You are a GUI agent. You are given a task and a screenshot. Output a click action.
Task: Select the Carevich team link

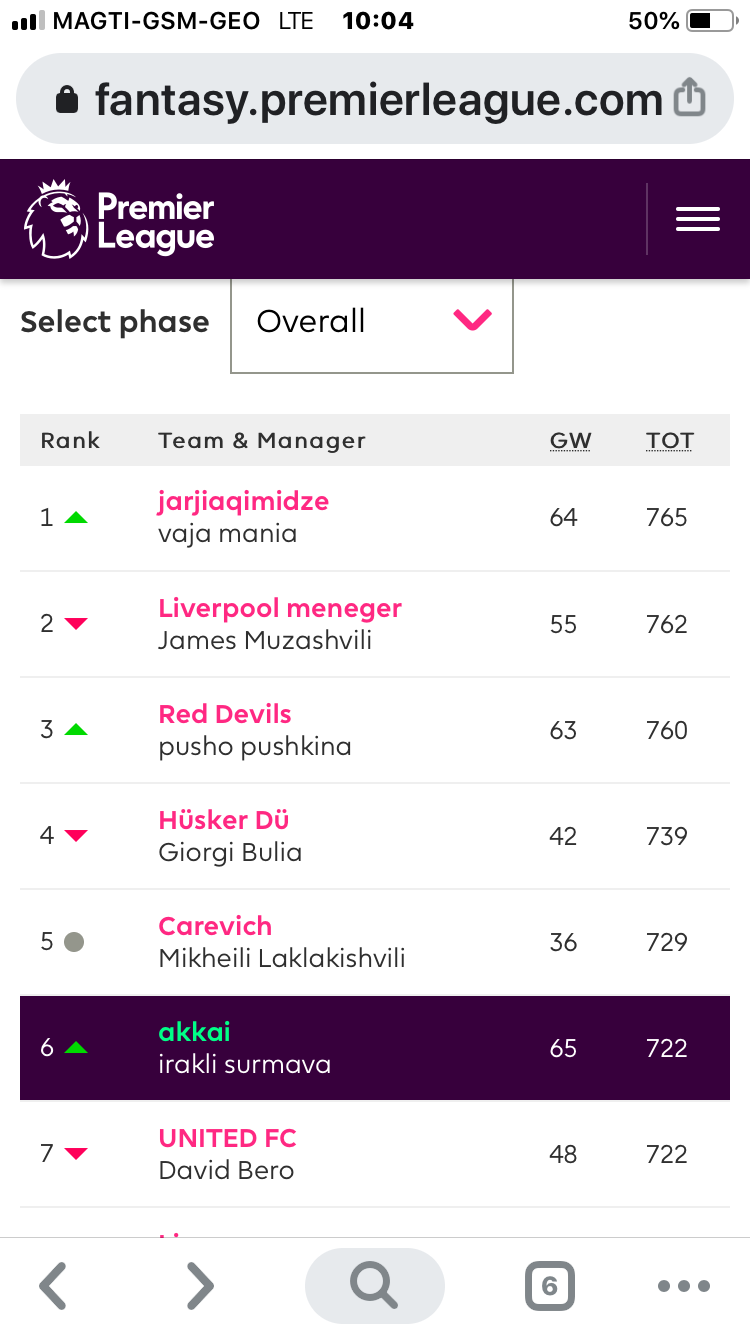click(215, 926)
